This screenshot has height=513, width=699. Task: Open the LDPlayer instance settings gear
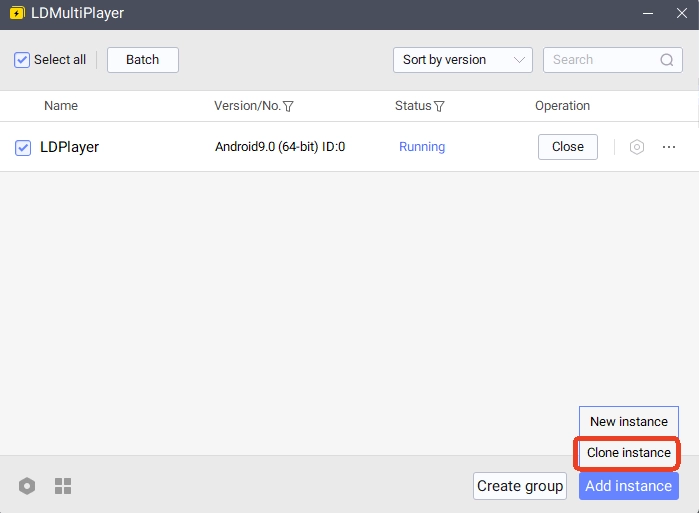pyautogui.click(x=637, y=147)
